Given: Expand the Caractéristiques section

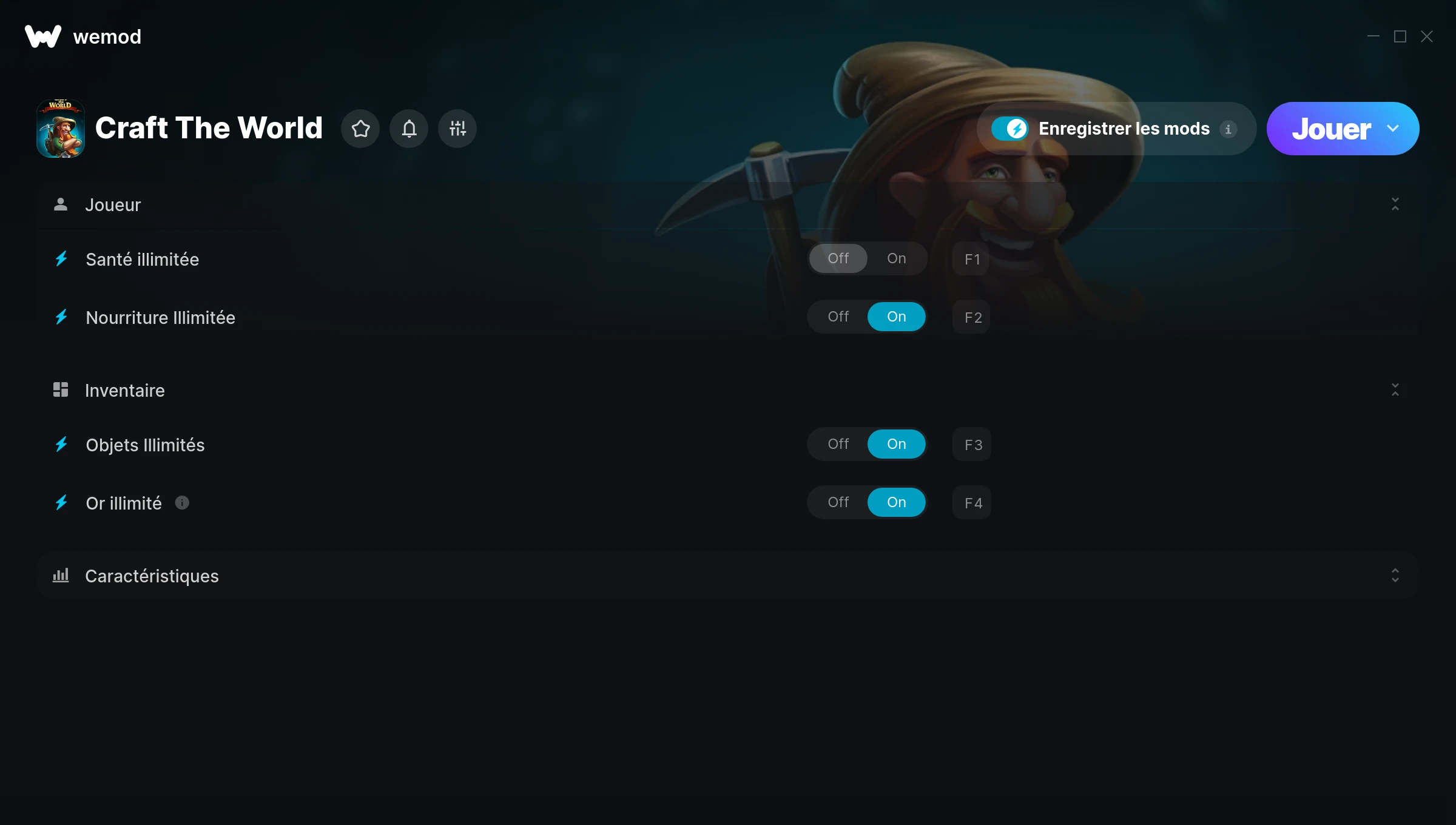Looking at the screenshot, I should pyautogui.click(x=1395, y=576).
